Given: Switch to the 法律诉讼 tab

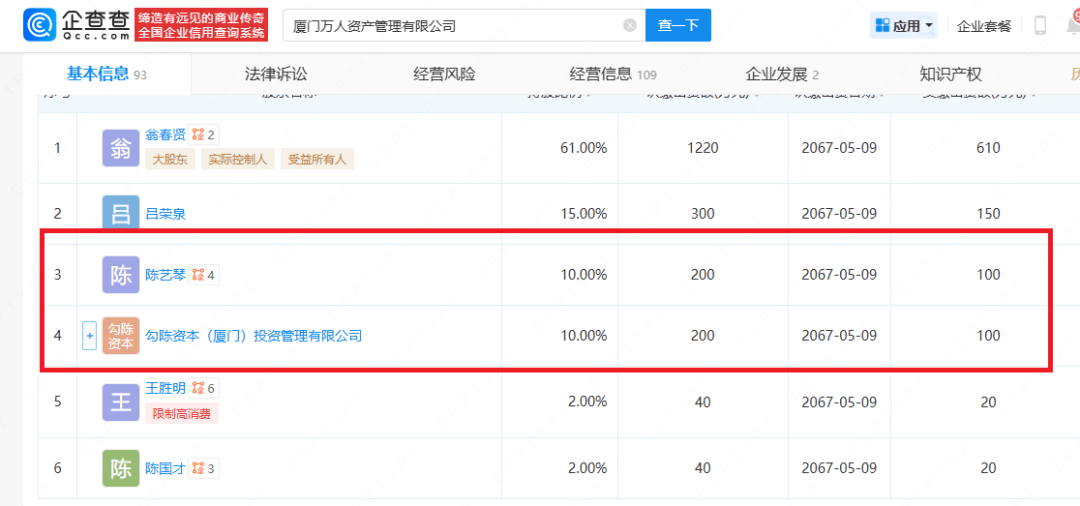Looking at the screenshot, I should click(276, 74).
